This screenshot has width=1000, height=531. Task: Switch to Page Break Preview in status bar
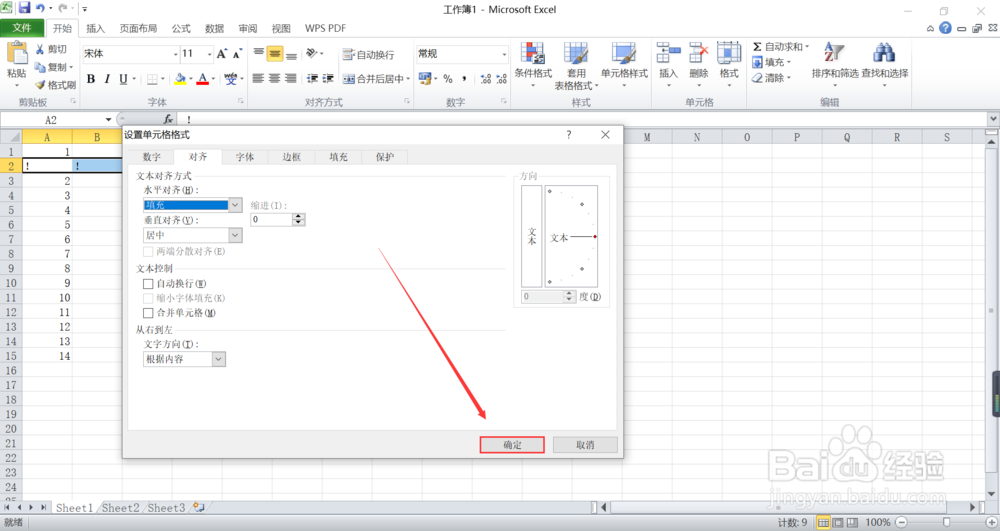pos(852,523)
